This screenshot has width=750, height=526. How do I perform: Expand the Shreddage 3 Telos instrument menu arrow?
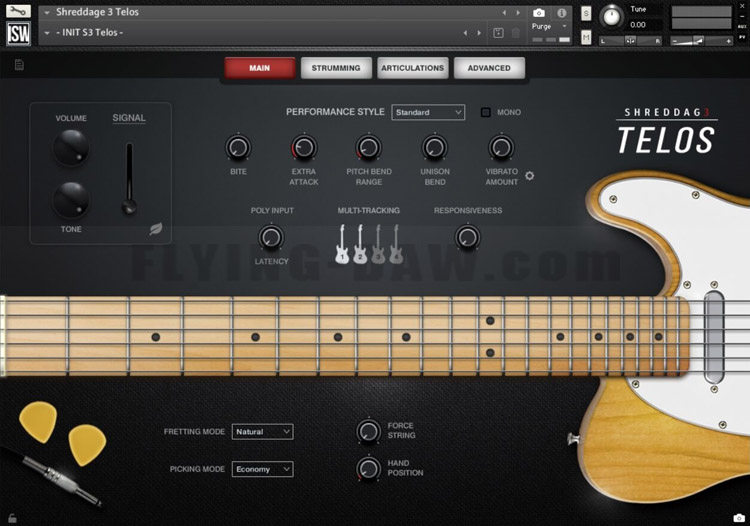pyautogui.click(x=47, y=13)
